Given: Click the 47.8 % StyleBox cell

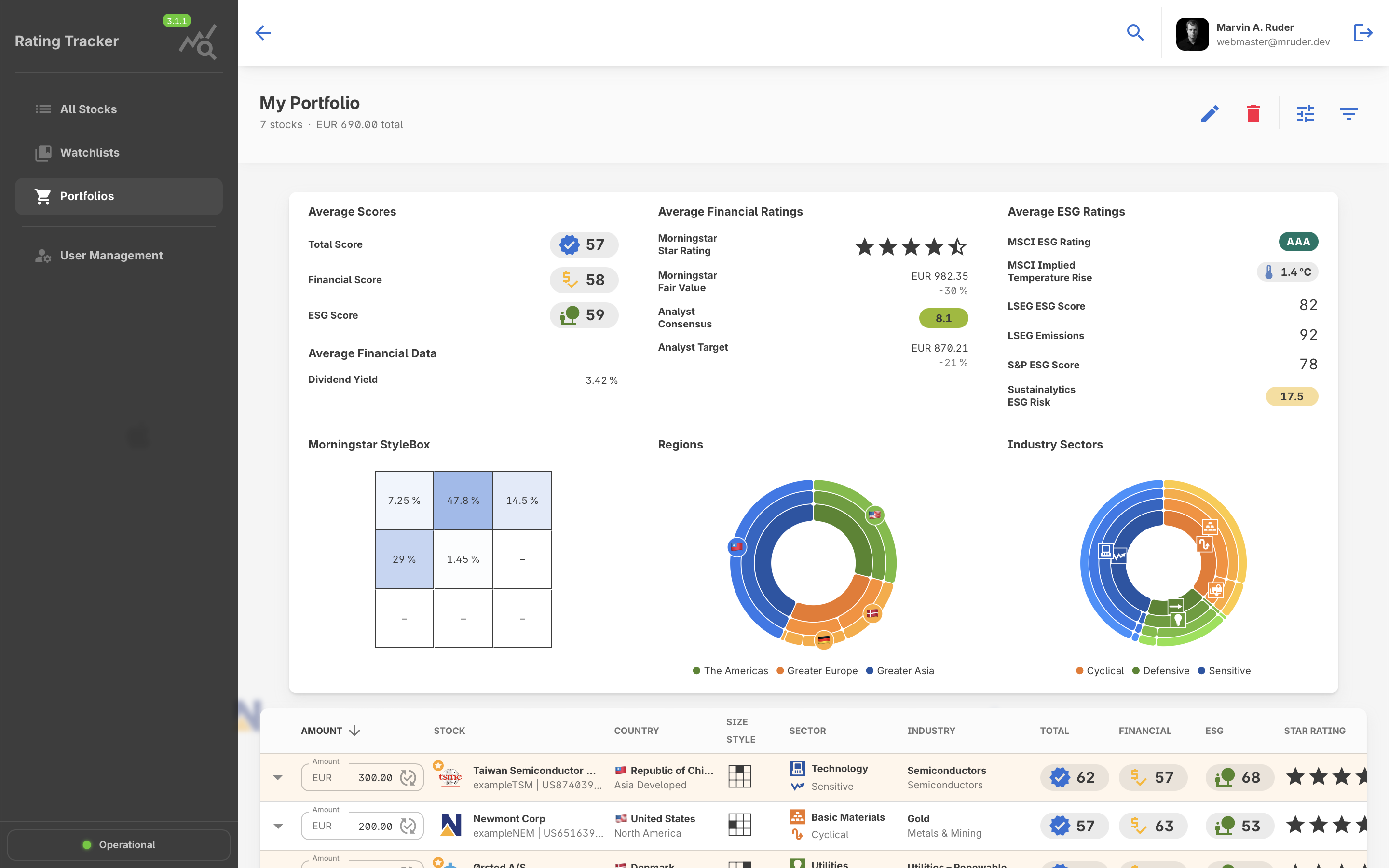Looking at the screenshot, I should pyautogui.click(x=463, y=500).
